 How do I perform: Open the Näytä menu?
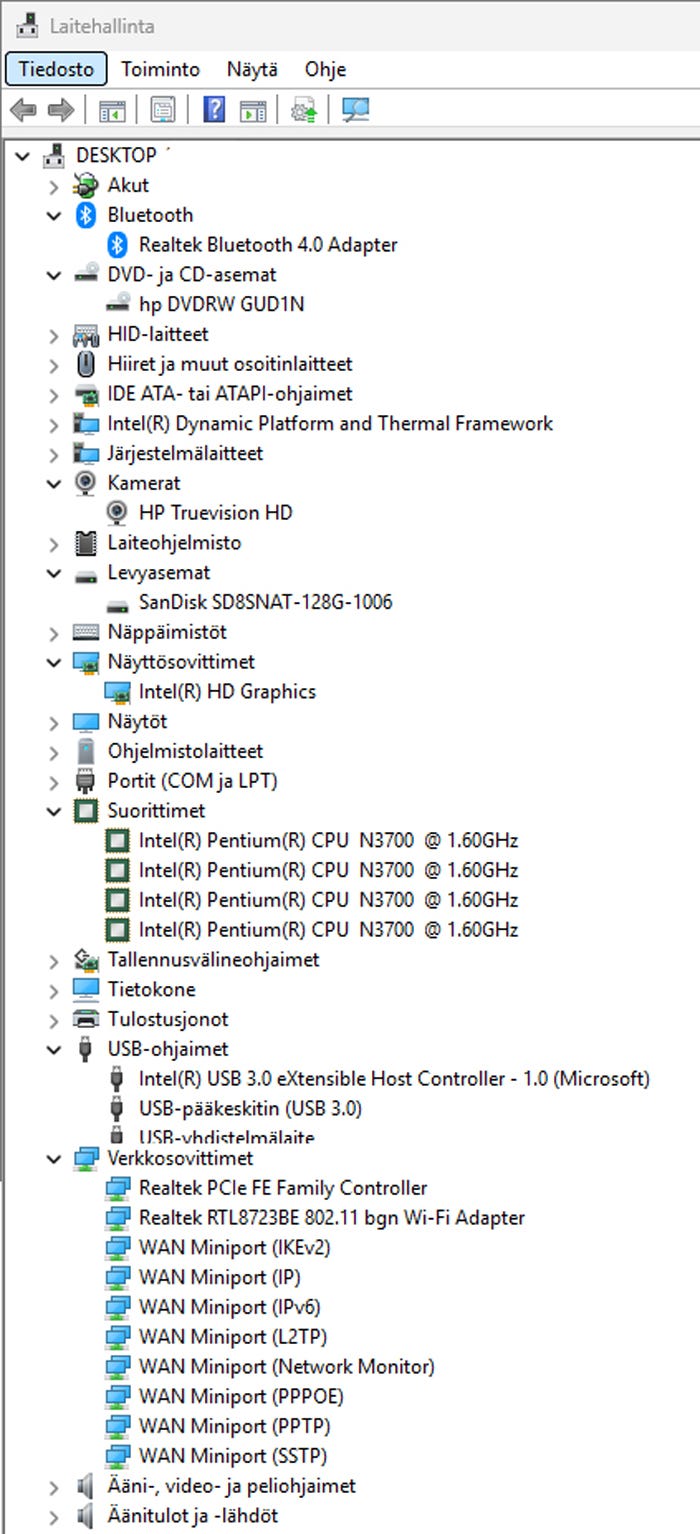252,69
